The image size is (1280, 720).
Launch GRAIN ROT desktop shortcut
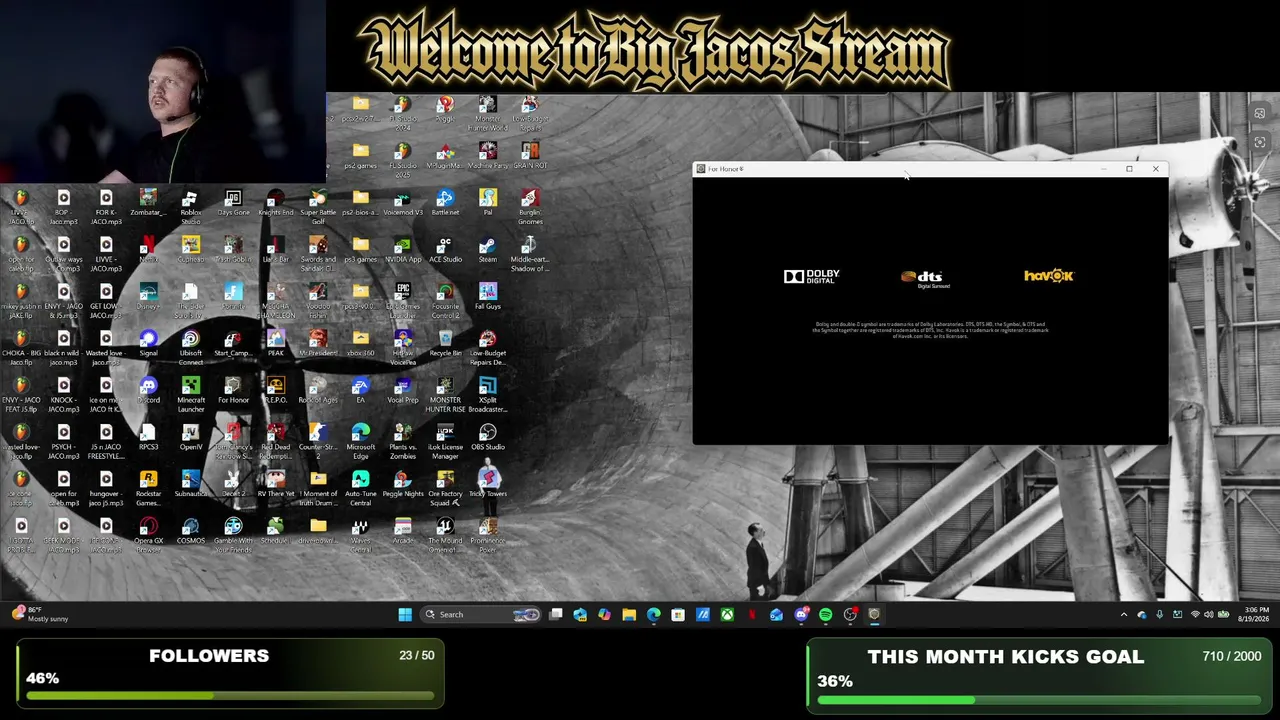(530, 155)
